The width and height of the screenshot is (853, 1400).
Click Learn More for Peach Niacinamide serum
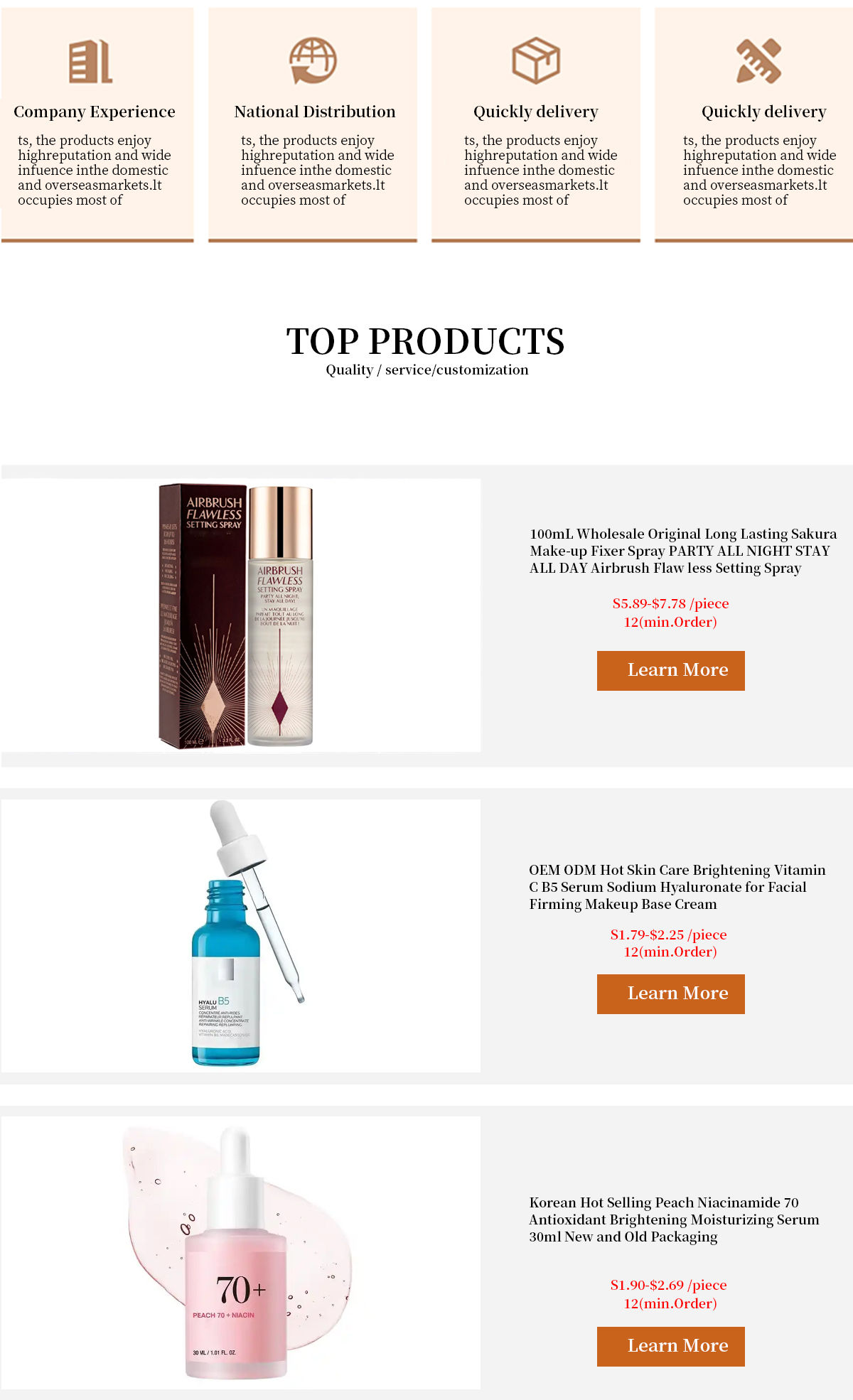[x=671, y=1346]
